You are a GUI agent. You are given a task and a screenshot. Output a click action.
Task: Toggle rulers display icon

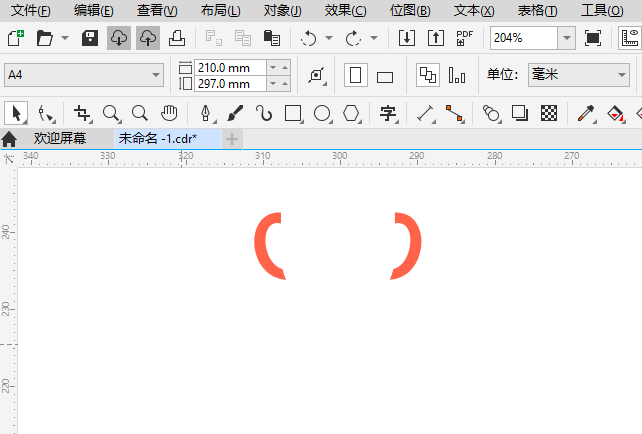[630, 38]
